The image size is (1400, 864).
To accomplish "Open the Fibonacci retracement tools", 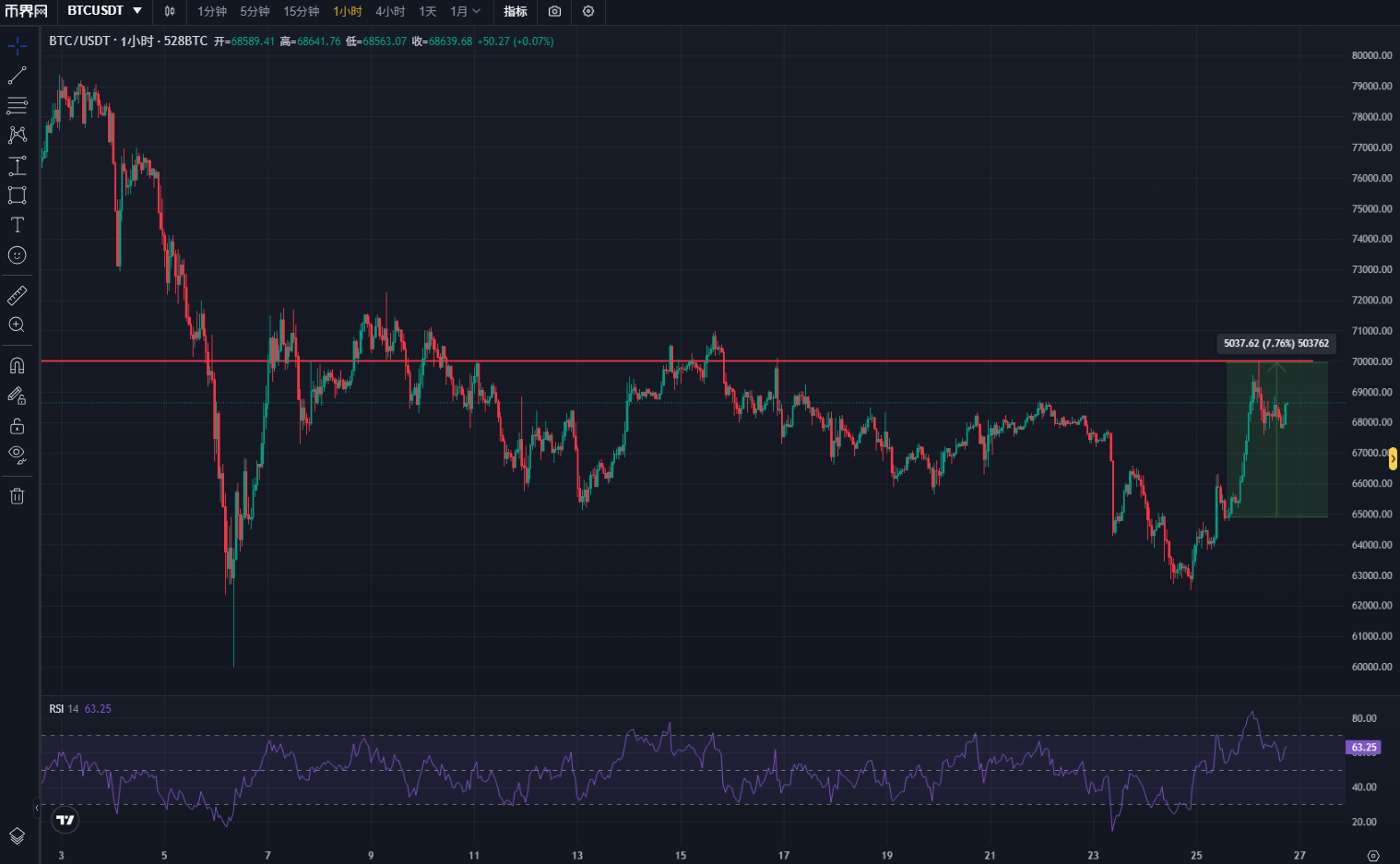I will (18, 105).
